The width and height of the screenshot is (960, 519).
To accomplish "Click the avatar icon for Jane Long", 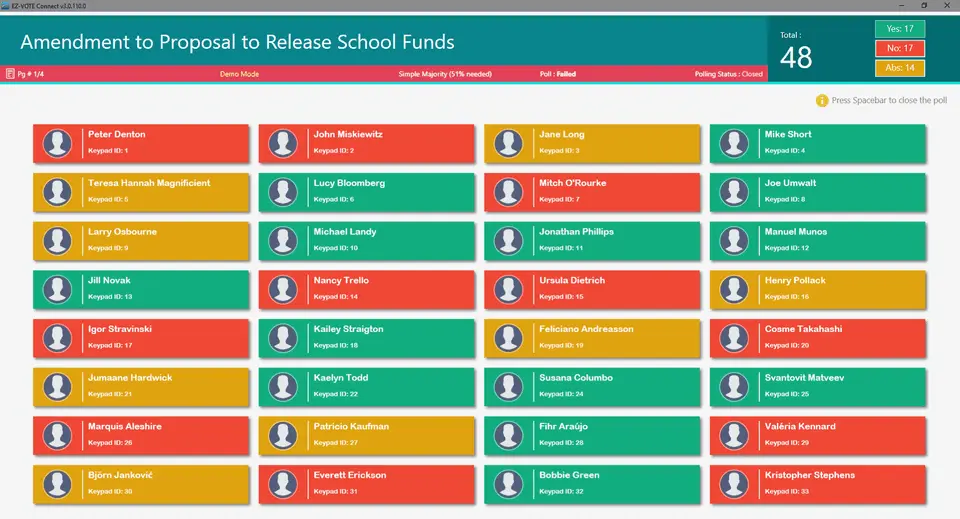I will pos(508,143).
